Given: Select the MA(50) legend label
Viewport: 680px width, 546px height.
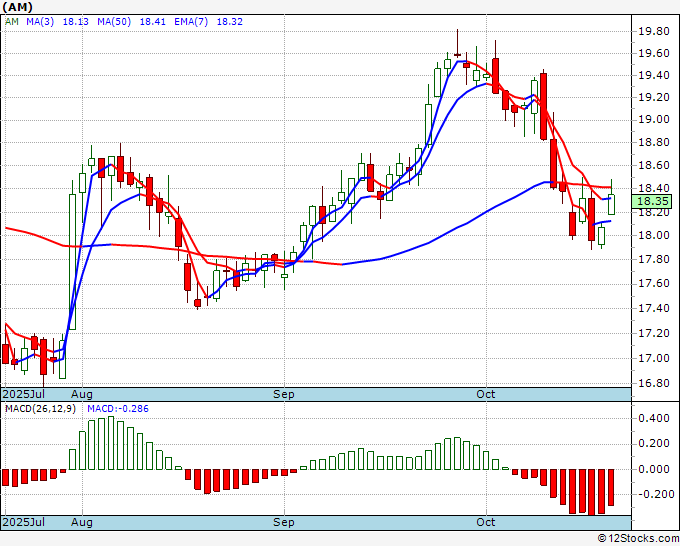Looking at the screenshot, I should point(116,20).
